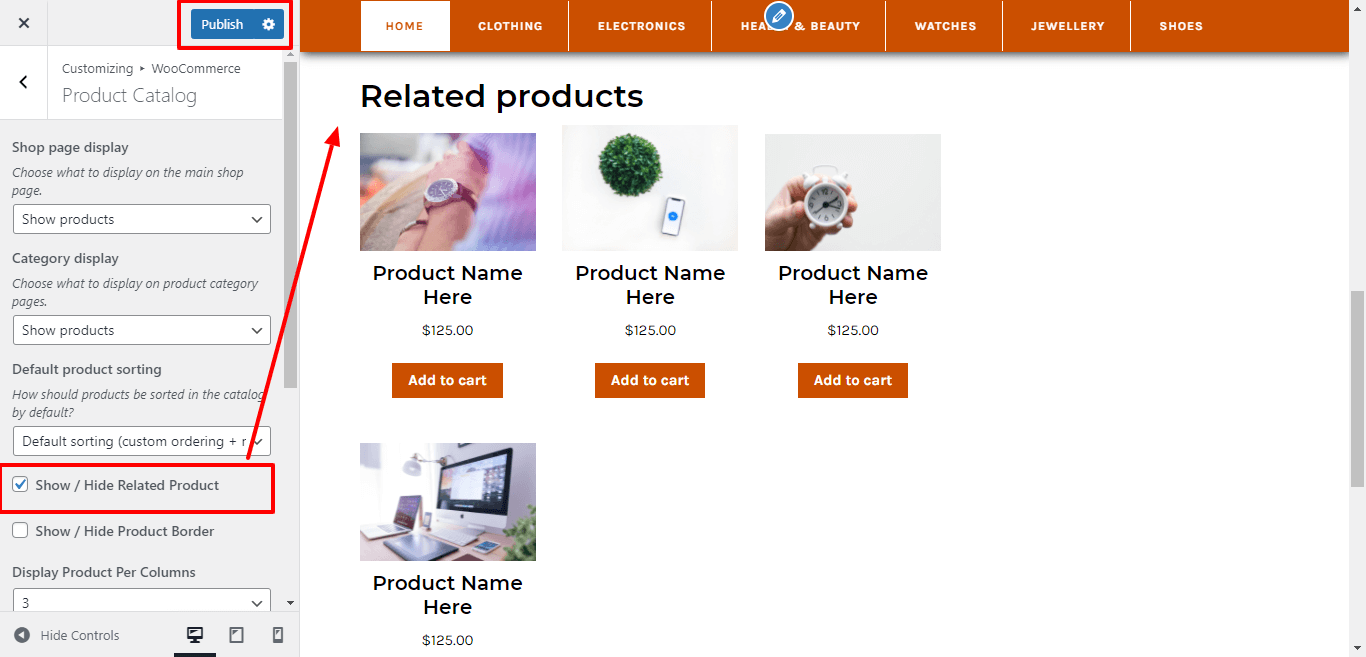Open publish settings gear icon

[x=268, y=24]
